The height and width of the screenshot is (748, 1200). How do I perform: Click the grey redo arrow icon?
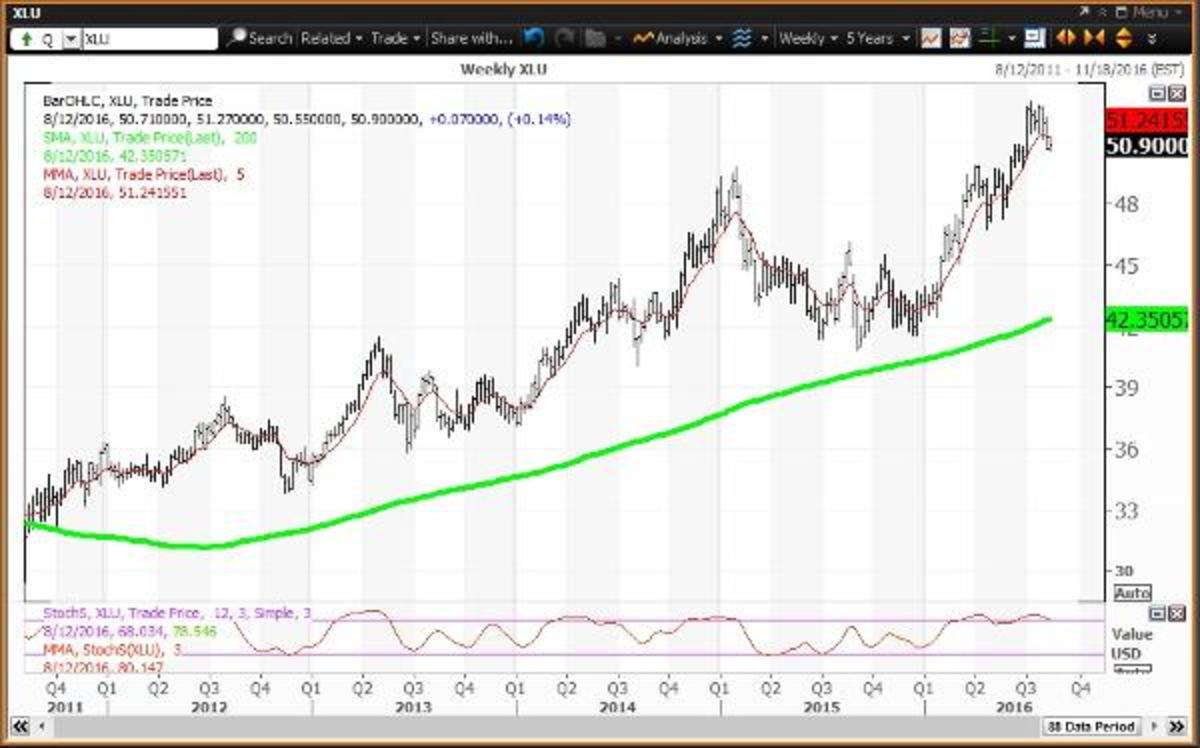(565, 39)
